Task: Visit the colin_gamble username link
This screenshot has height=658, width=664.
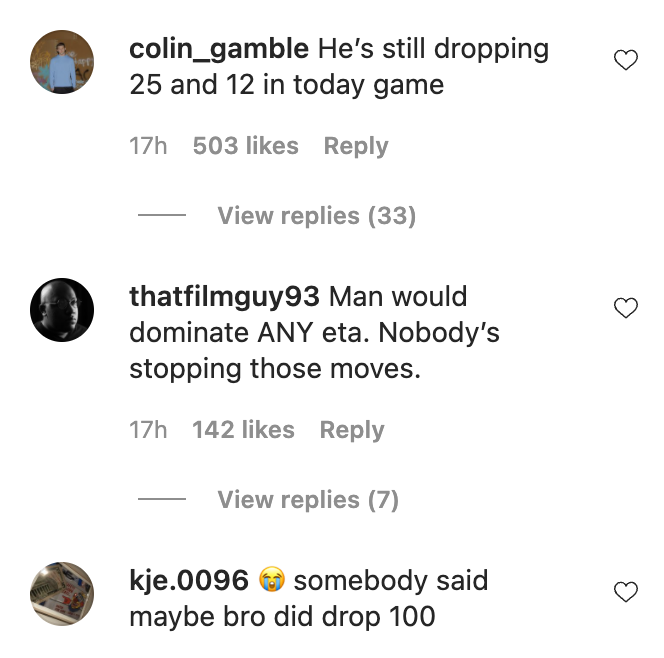Action: [x=219, y=49]
